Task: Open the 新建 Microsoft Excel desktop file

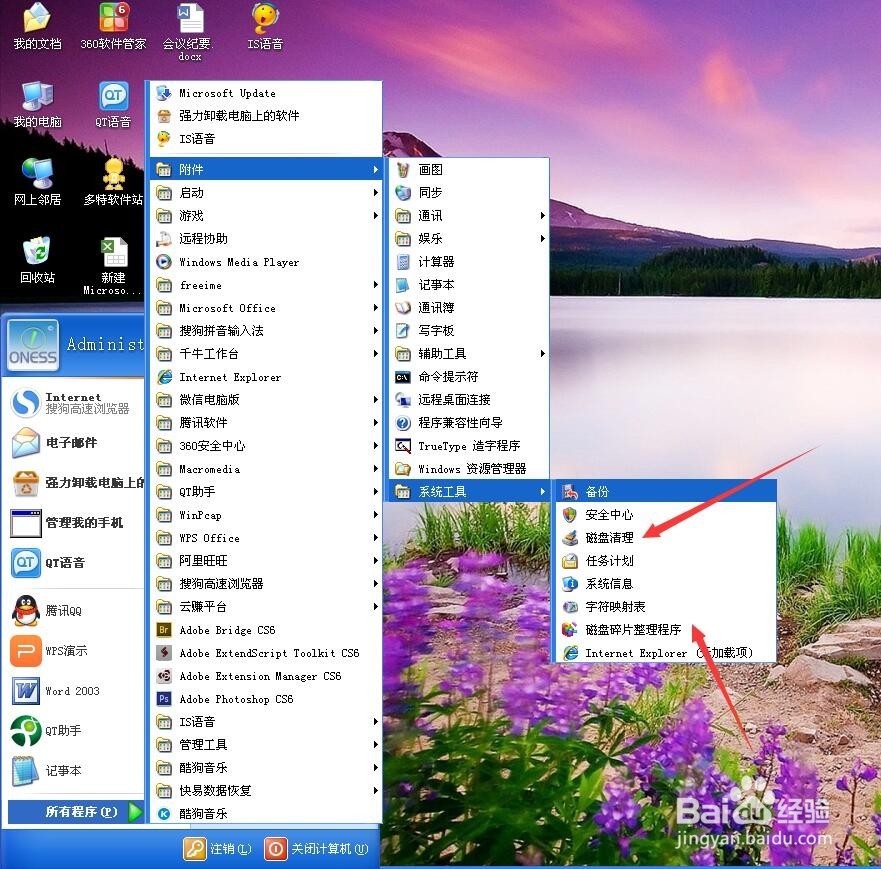Action: (113, 266)
